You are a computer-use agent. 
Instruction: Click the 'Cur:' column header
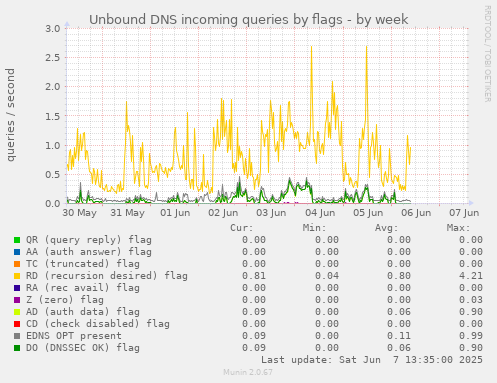242,228
